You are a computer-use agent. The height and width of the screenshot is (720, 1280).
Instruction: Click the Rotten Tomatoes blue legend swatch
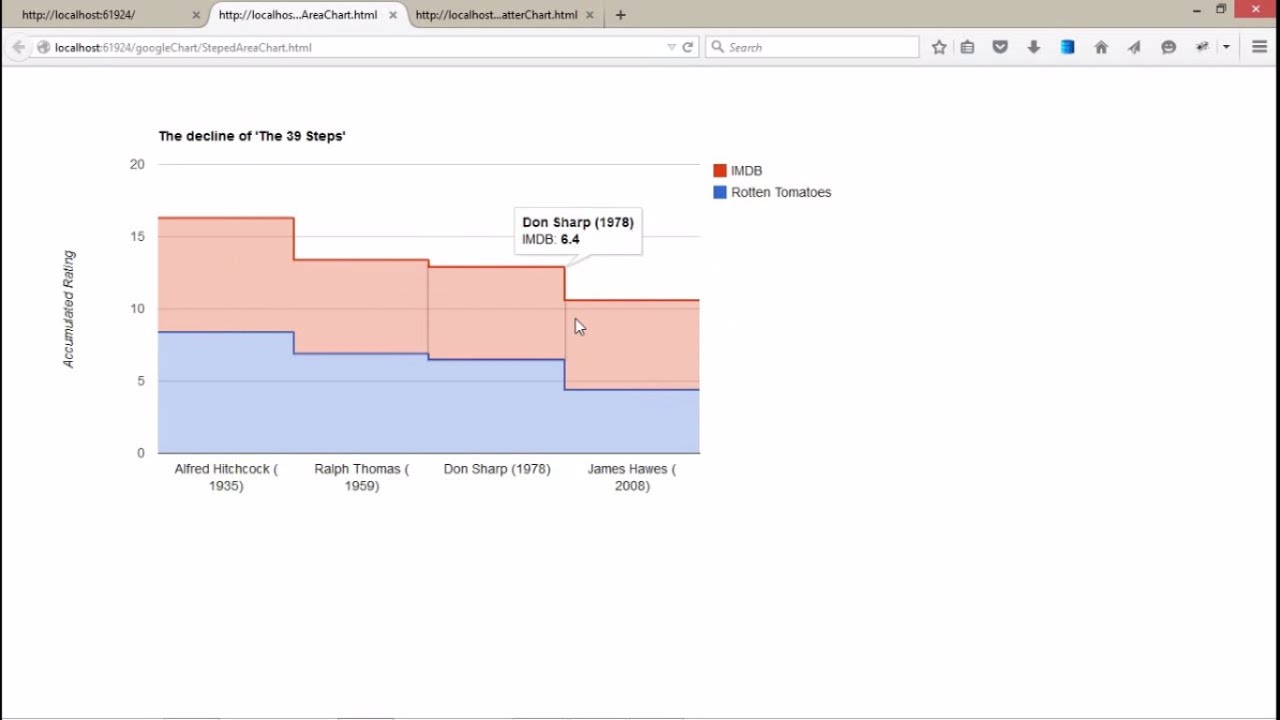720,192
